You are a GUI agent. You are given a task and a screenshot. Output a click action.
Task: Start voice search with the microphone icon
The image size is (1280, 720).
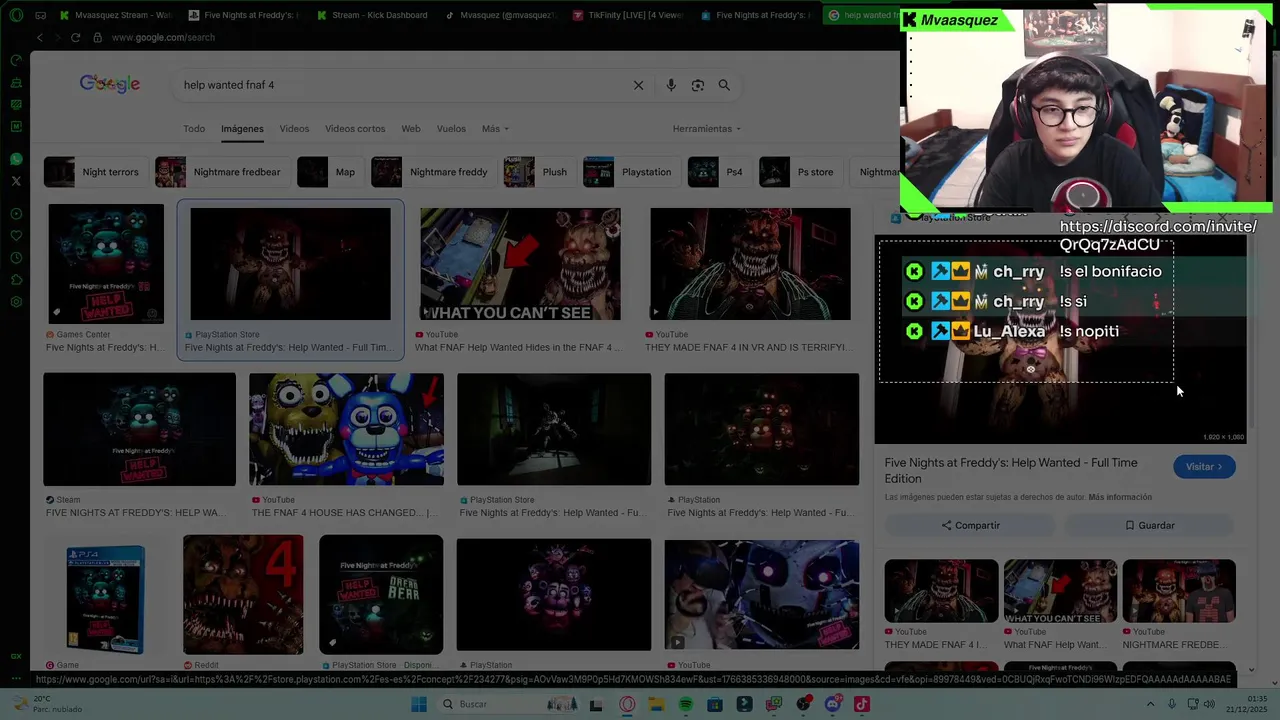pyautogui.click(x=671, y=85)
